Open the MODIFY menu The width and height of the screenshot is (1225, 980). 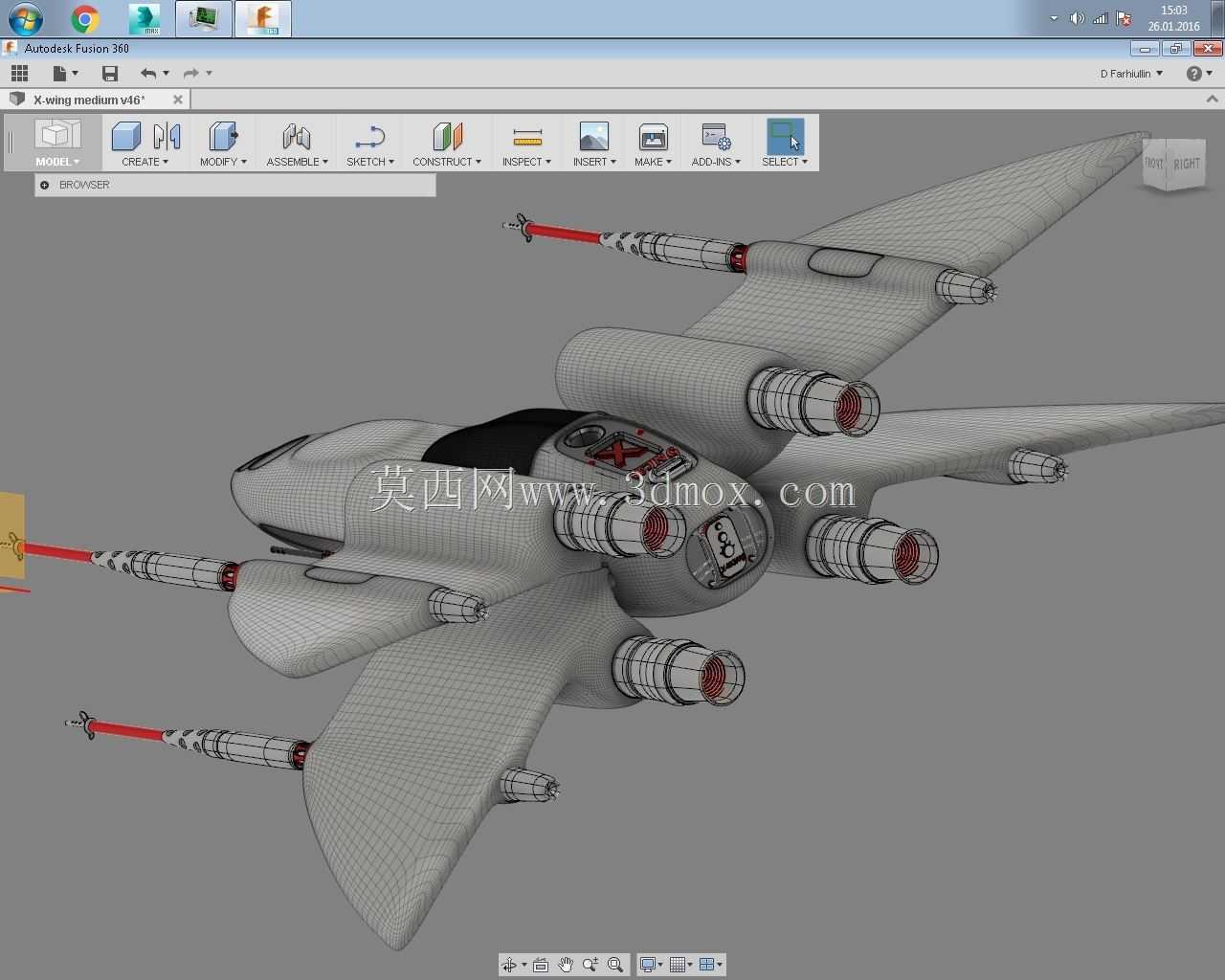point(223,162)
